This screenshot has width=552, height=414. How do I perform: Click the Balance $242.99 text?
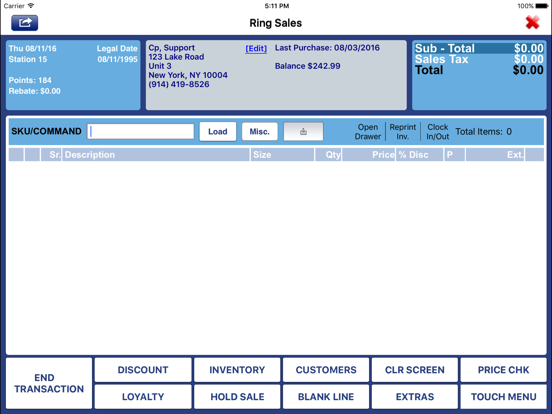[x=308, y=66]
